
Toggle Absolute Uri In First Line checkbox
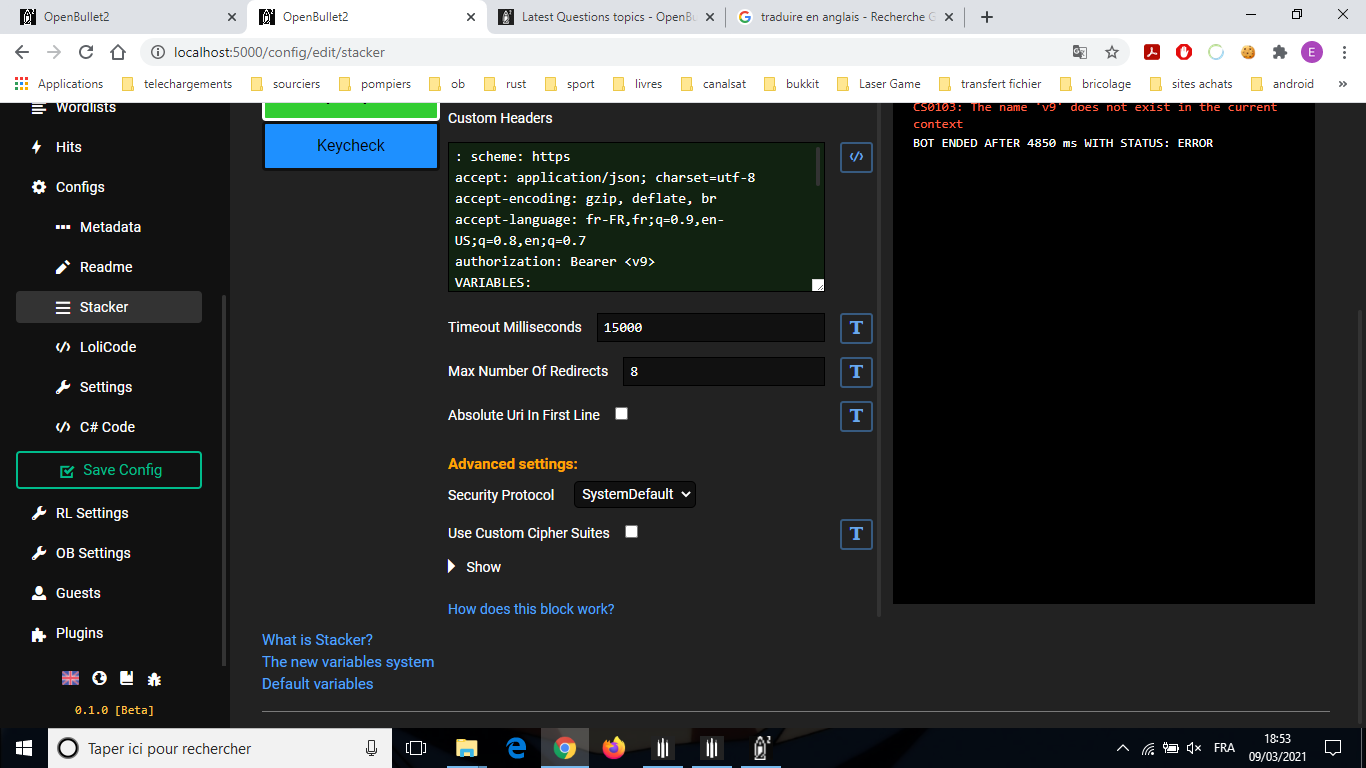tap(621, 413)
